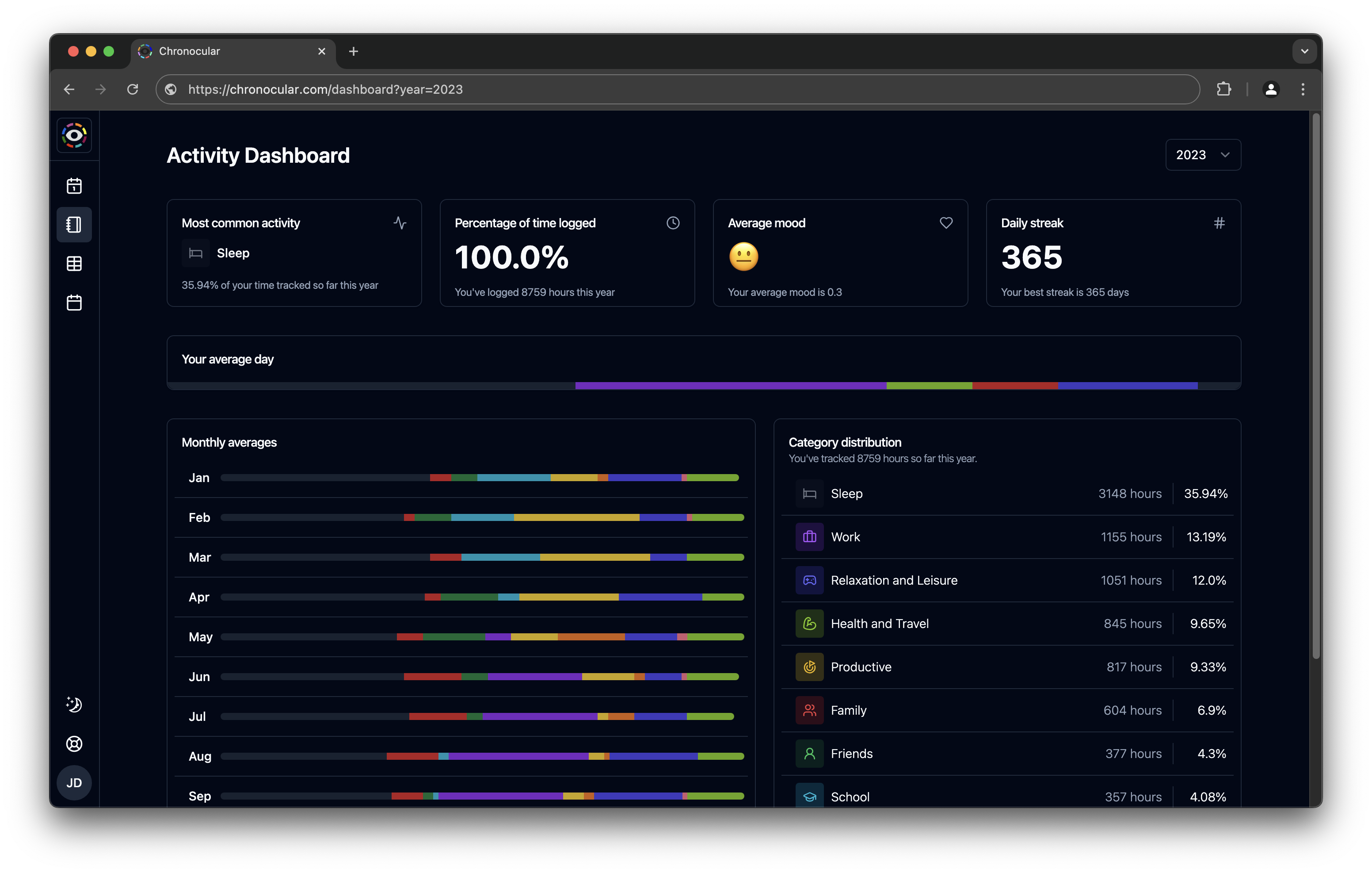This screenshot has width=1372, height=873.
Task: Click the browser back arrow
Action: [x=69, y=89]
